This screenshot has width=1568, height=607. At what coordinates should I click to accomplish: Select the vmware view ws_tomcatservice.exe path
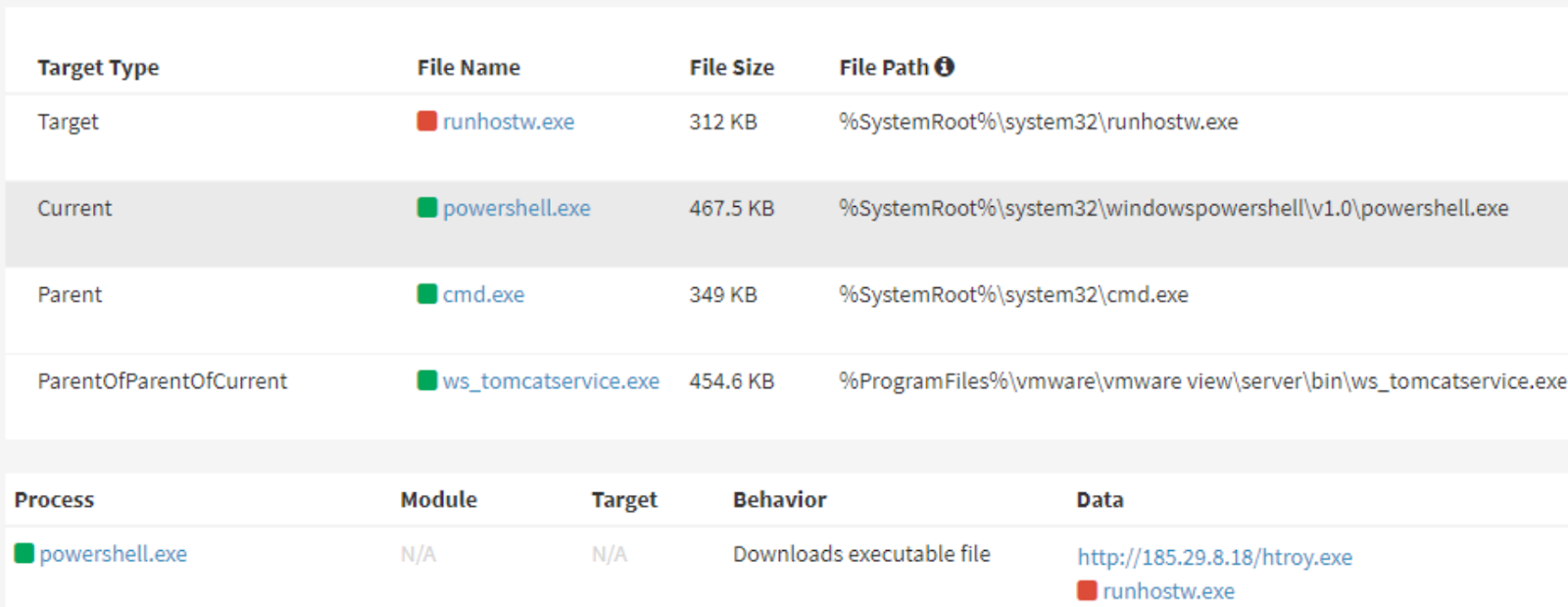(1202, 380)
